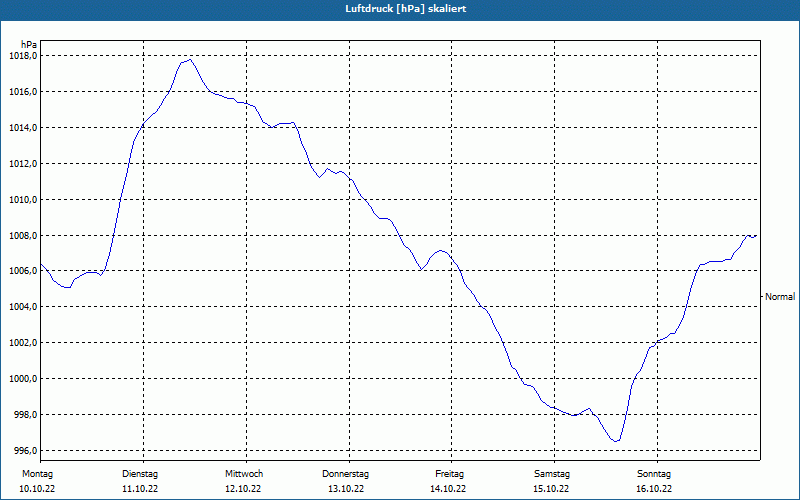The height and width of the screenshot is (500, 800).
Task: Click the 'Freitag' day label
Action: [x=449, y=474]
